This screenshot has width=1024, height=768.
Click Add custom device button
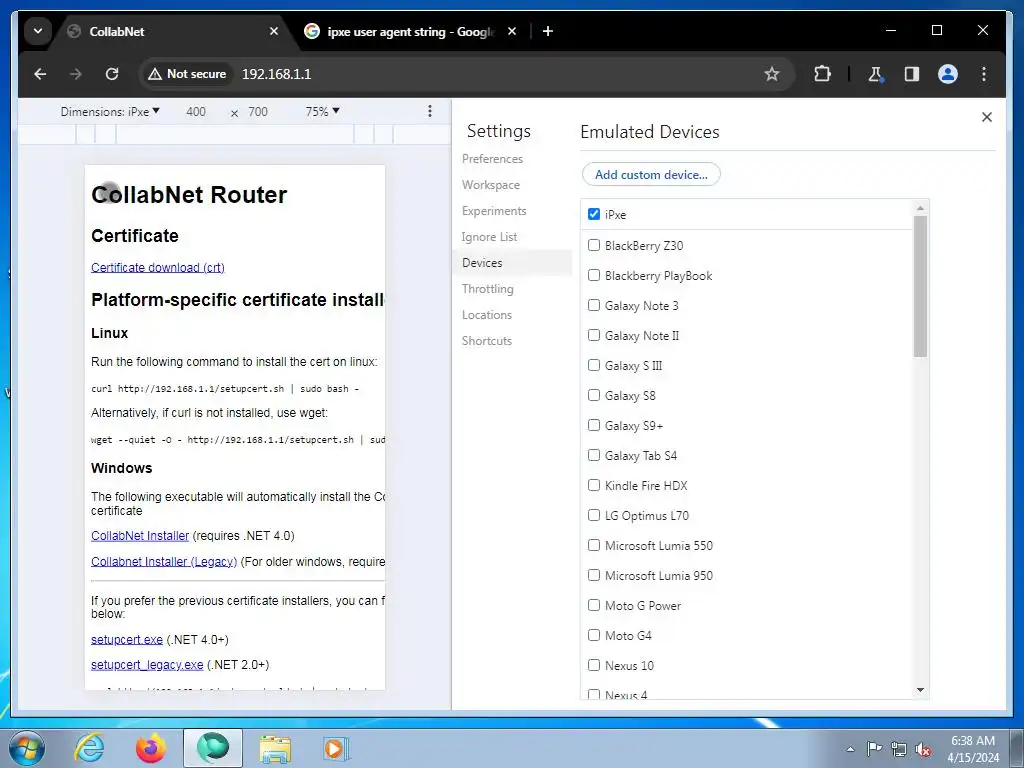pos(651,174)
